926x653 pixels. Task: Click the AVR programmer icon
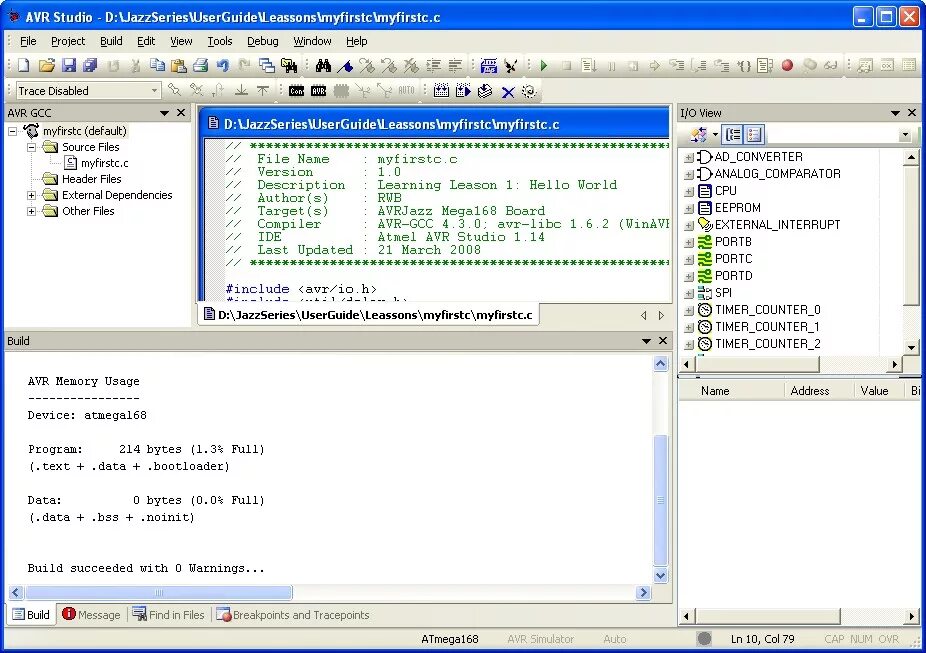[x=319, y=91]
